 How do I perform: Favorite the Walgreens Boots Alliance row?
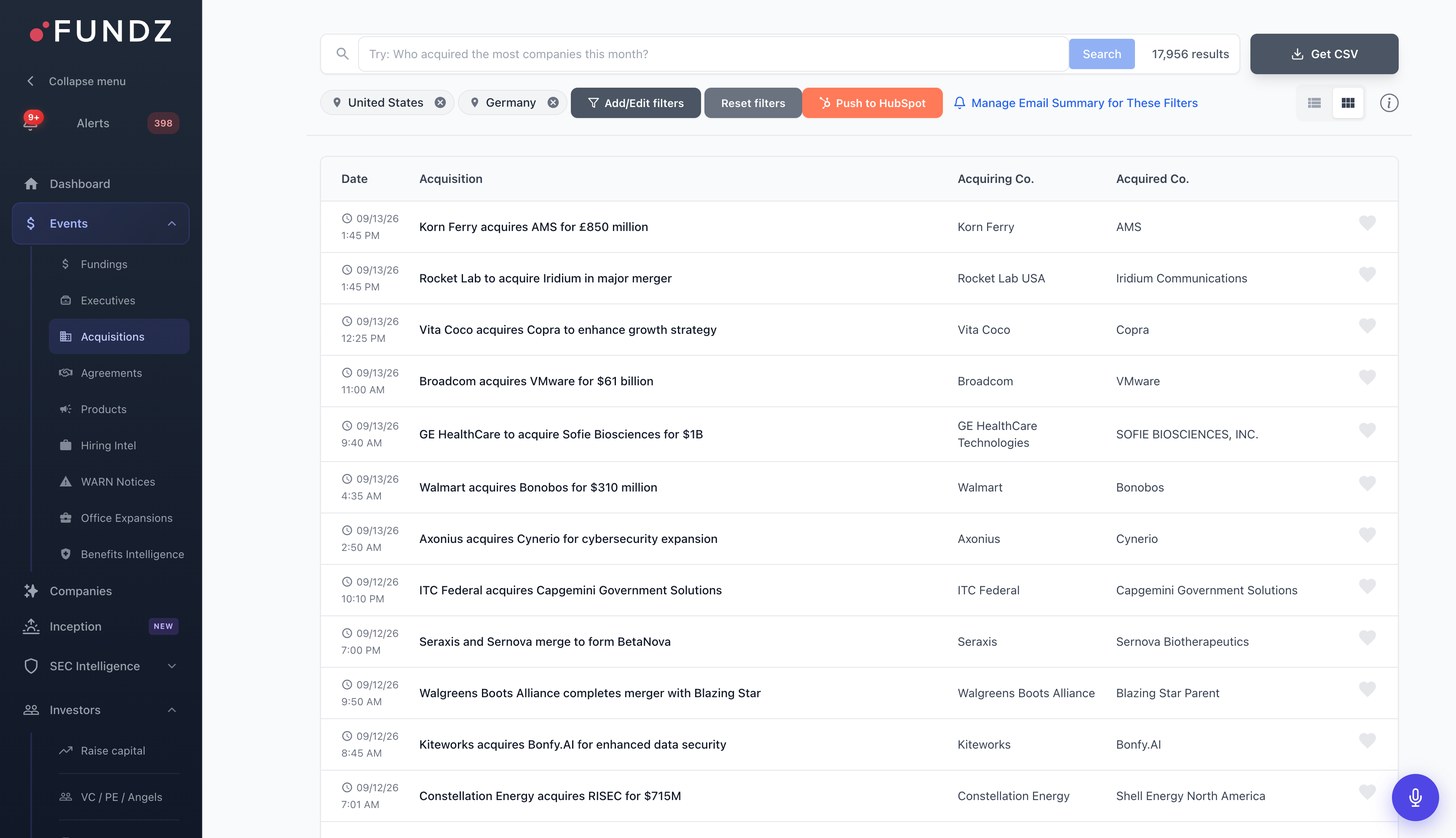[1367, 689]
